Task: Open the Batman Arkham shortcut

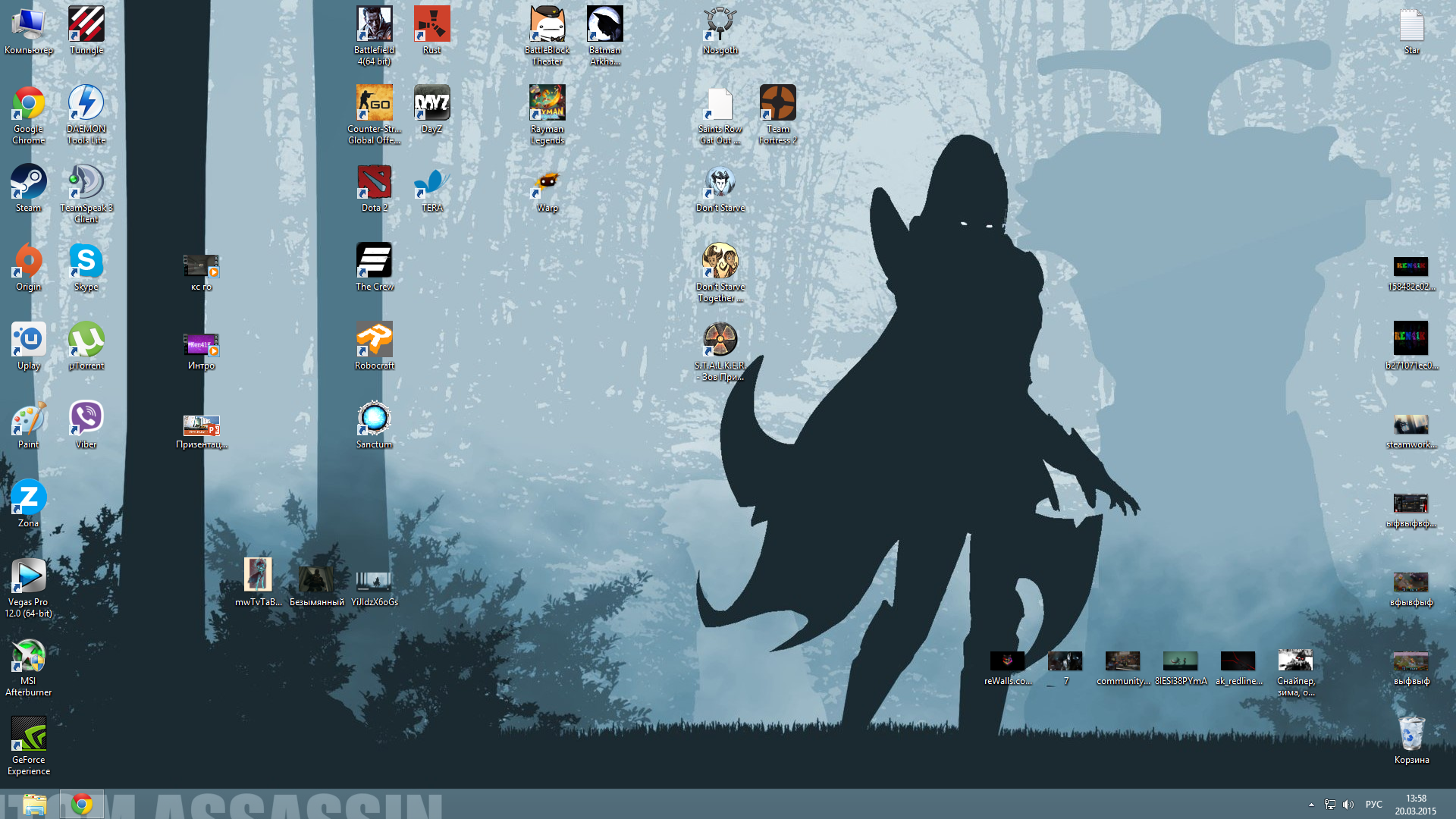Action: [605, 36]
